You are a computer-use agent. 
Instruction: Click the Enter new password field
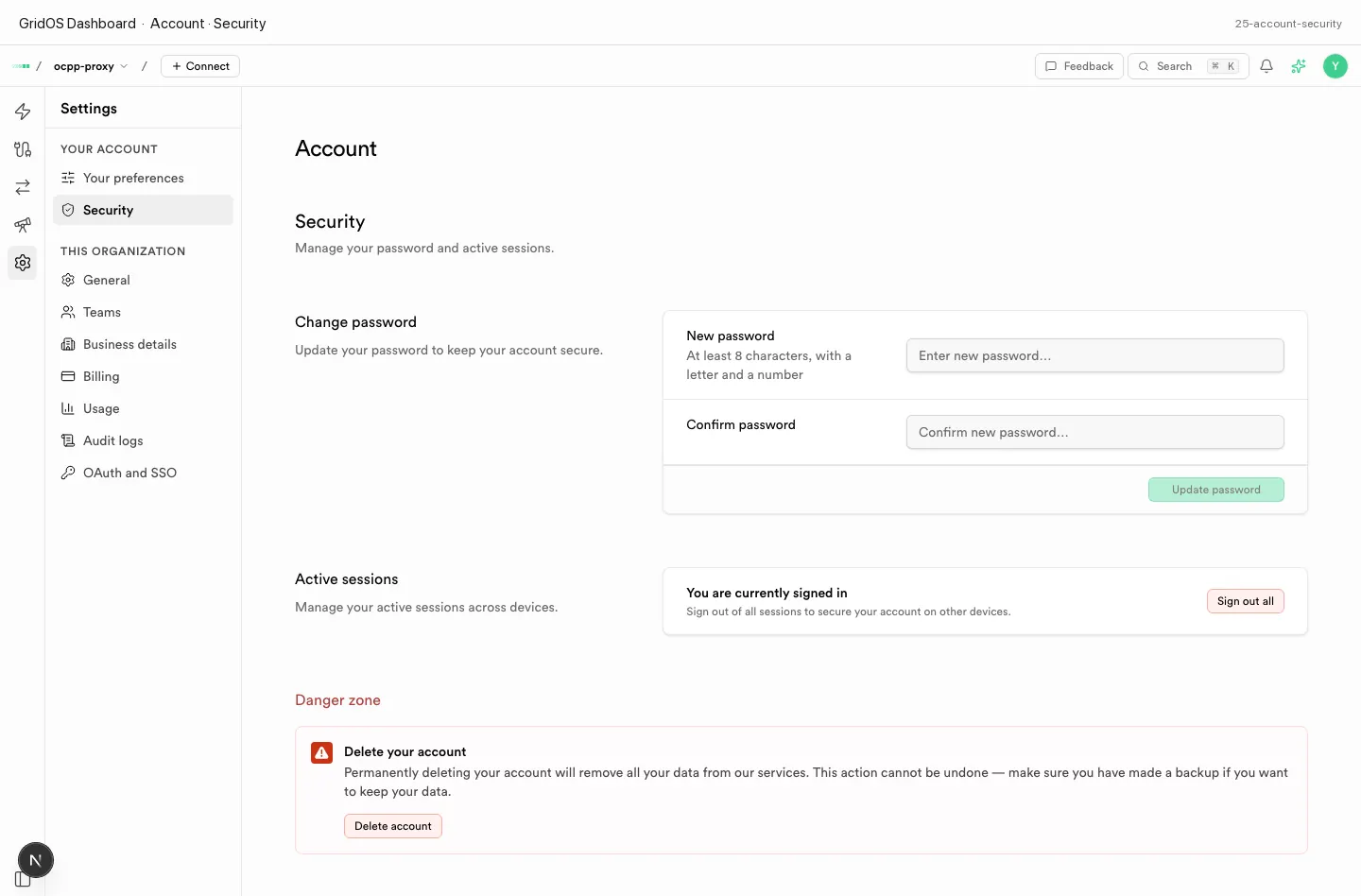pyautogui.click(x=1094, y=355)
